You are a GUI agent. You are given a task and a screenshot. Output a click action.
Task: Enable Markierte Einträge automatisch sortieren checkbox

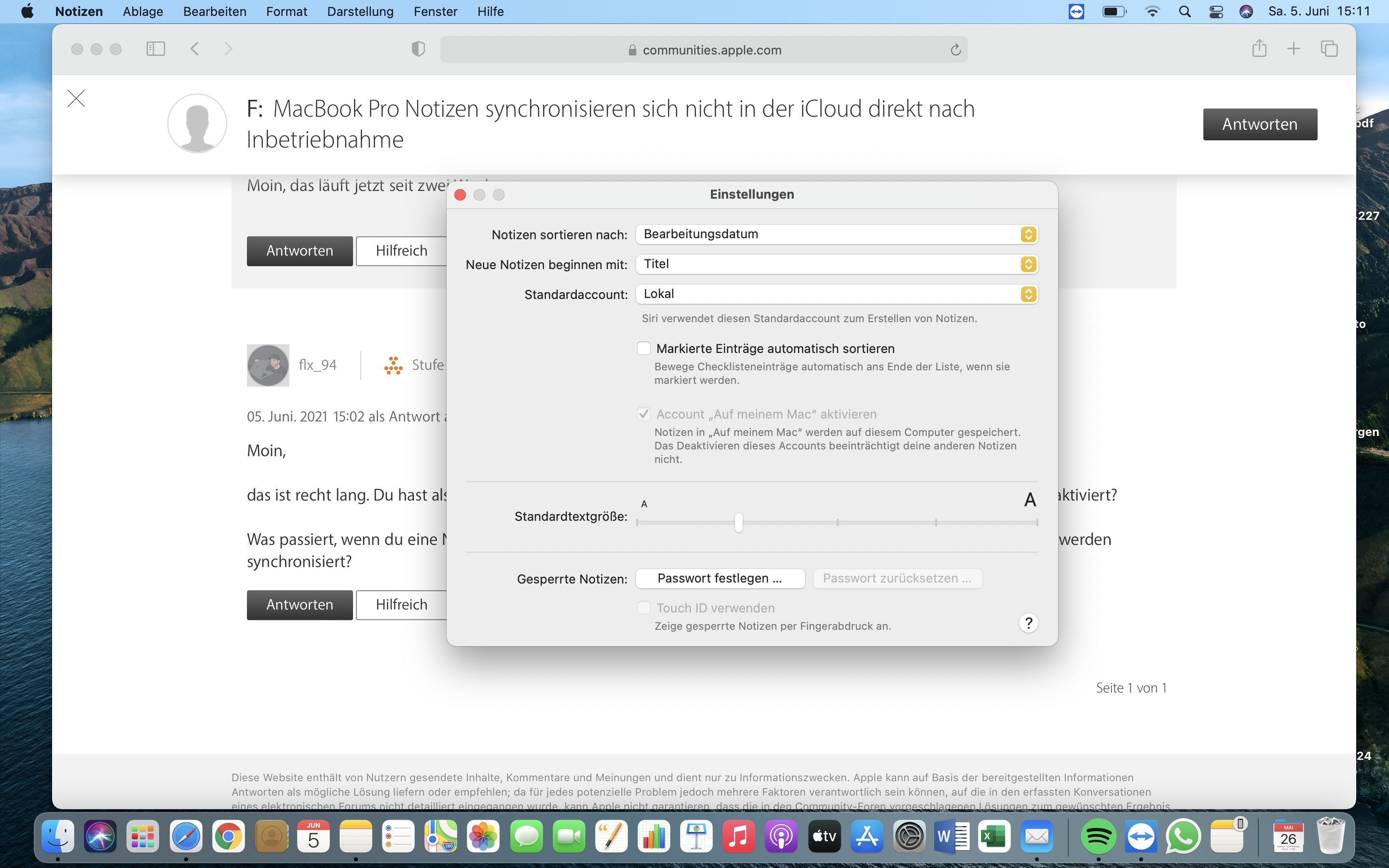[643, 349]
